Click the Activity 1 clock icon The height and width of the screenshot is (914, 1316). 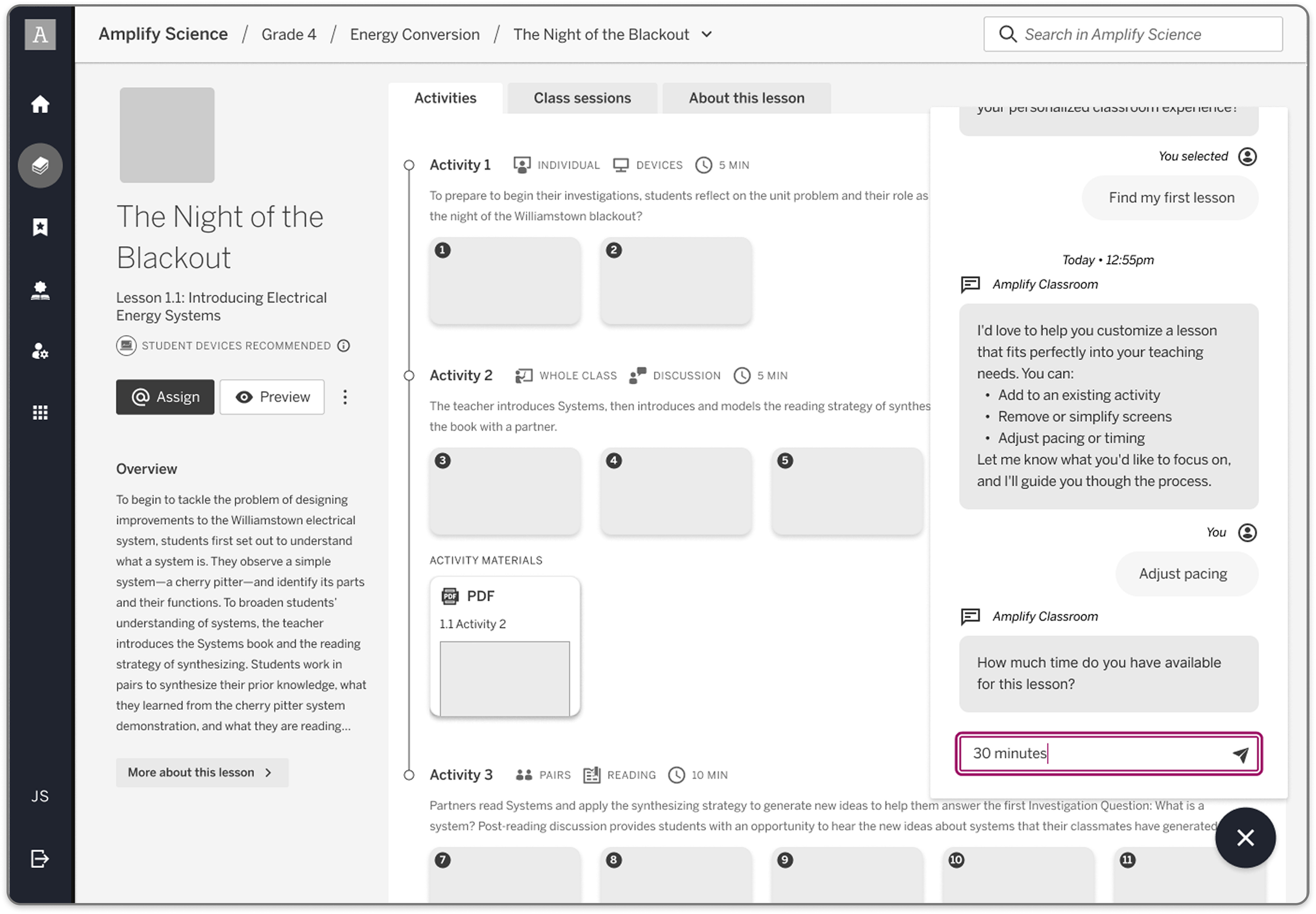pos(704,165)
